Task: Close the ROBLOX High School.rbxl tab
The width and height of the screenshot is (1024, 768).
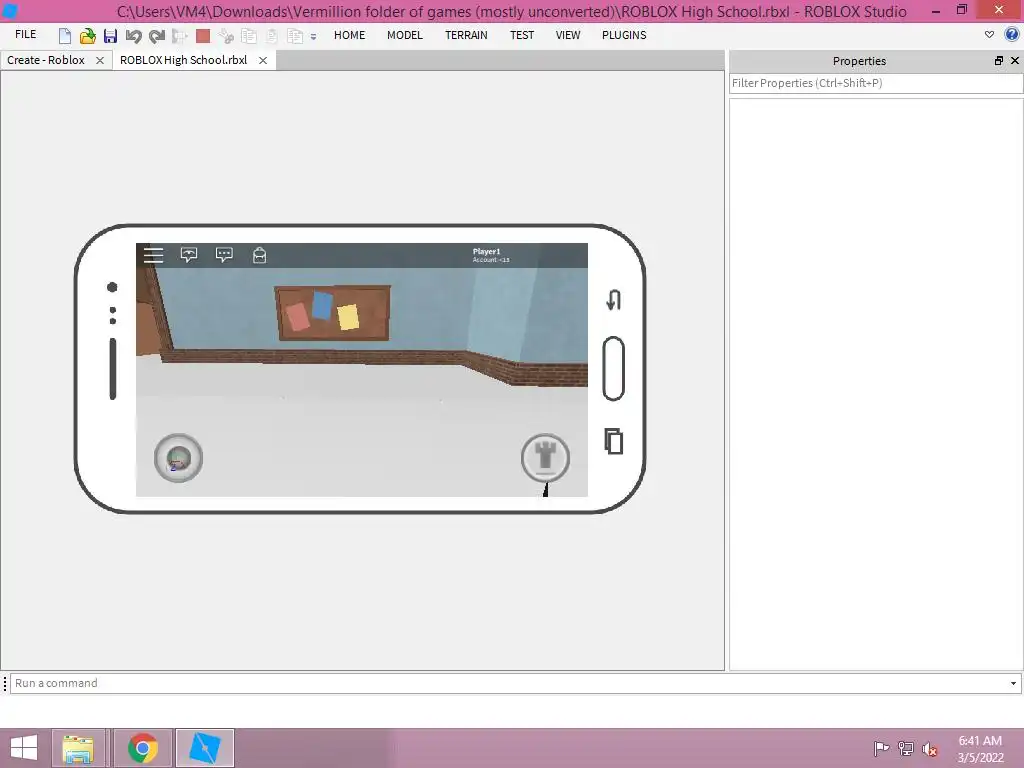Action: [263, 61]
